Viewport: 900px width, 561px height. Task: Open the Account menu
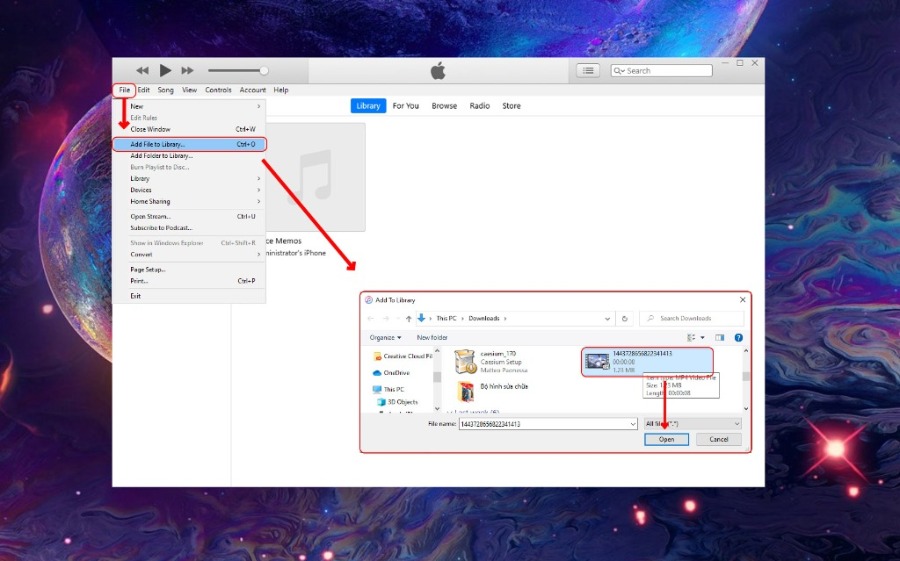[x=253, y=90]
